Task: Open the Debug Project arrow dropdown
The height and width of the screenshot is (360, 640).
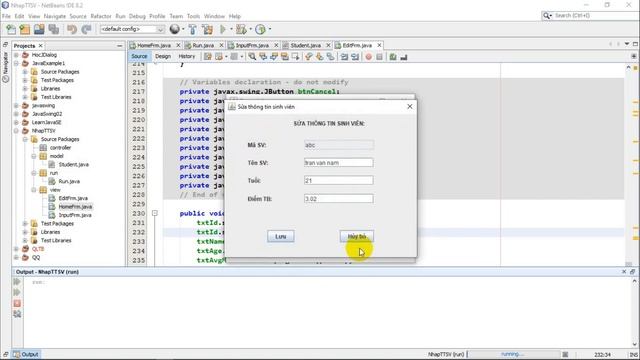Action: 250,29
